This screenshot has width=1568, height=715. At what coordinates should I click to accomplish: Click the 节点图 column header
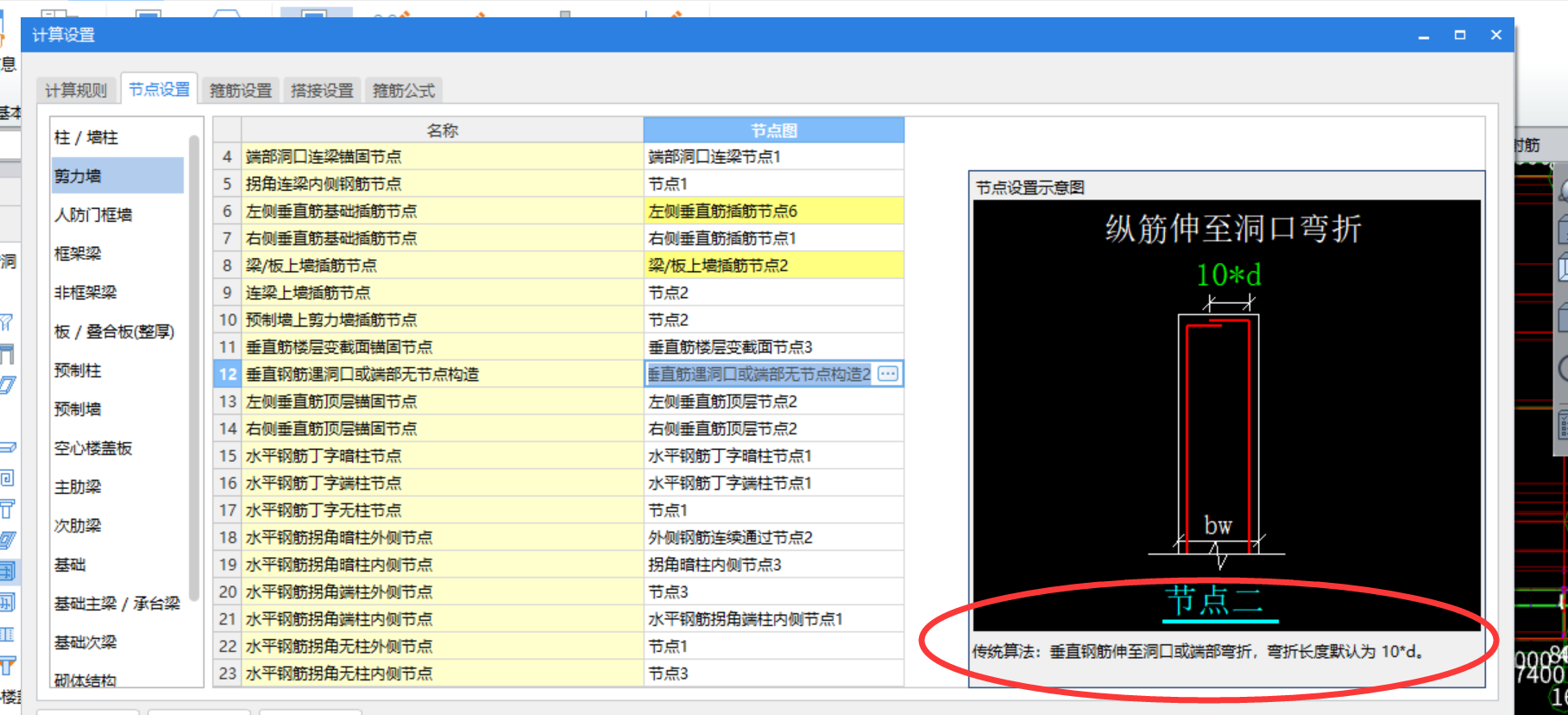coord(773,130)
